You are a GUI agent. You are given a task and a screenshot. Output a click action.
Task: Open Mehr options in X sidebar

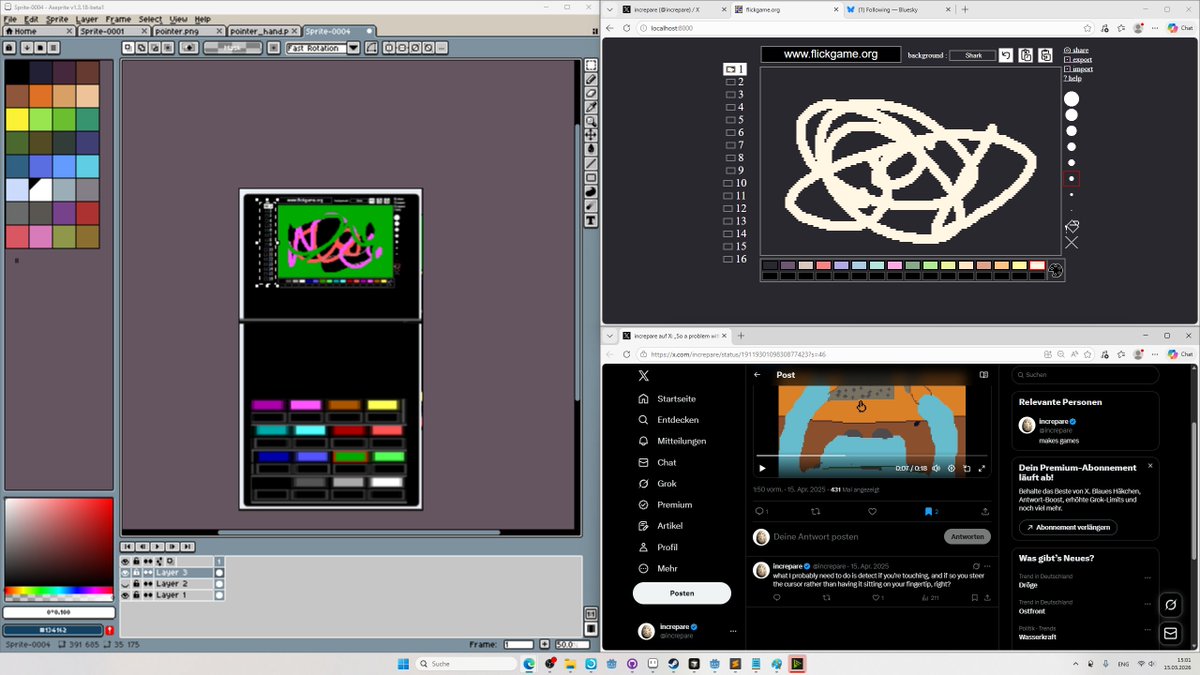[657, 568]
